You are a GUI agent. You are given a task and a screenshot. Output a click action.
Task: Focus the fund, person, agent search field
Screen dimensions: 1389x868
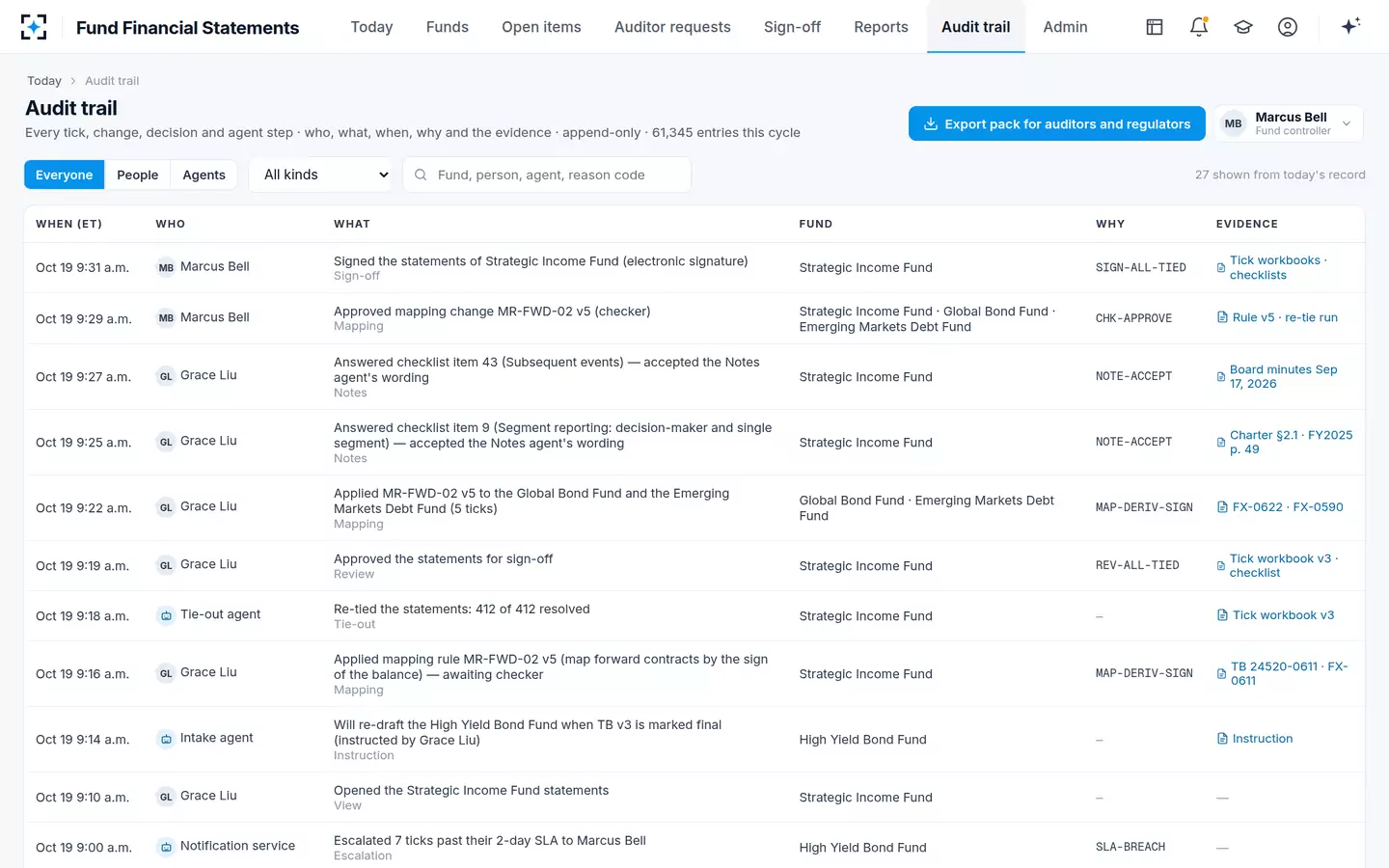[x=547, y=175]
